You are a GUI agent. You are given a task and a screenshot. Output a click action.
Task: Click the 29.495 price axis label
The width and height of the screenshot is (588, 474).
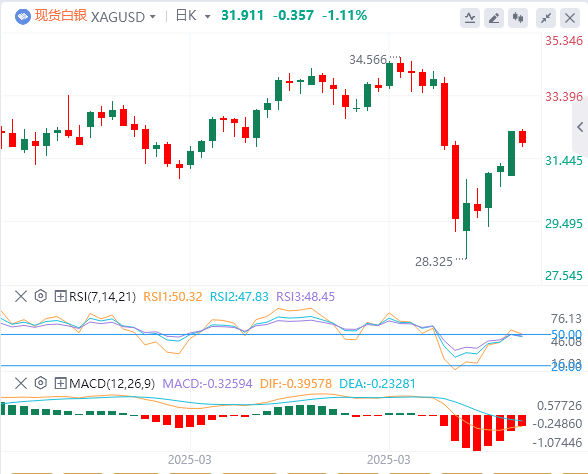564,224
